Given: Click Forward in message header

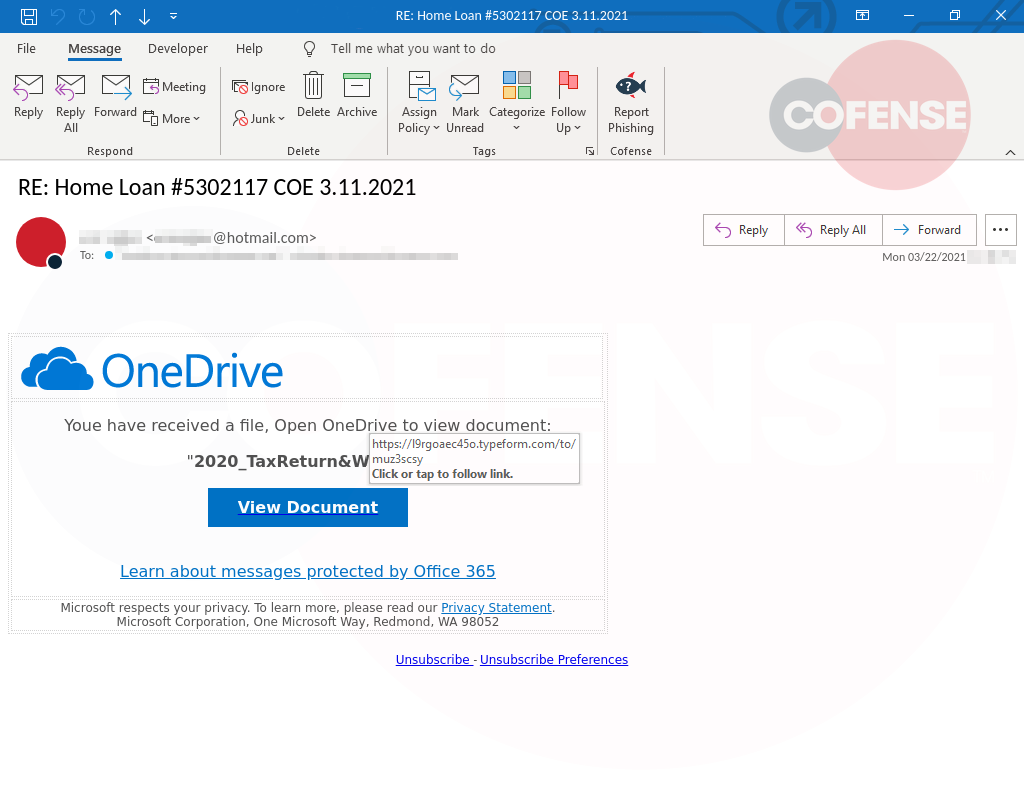Looking at the screenshot, I should [x=929, y=230].
